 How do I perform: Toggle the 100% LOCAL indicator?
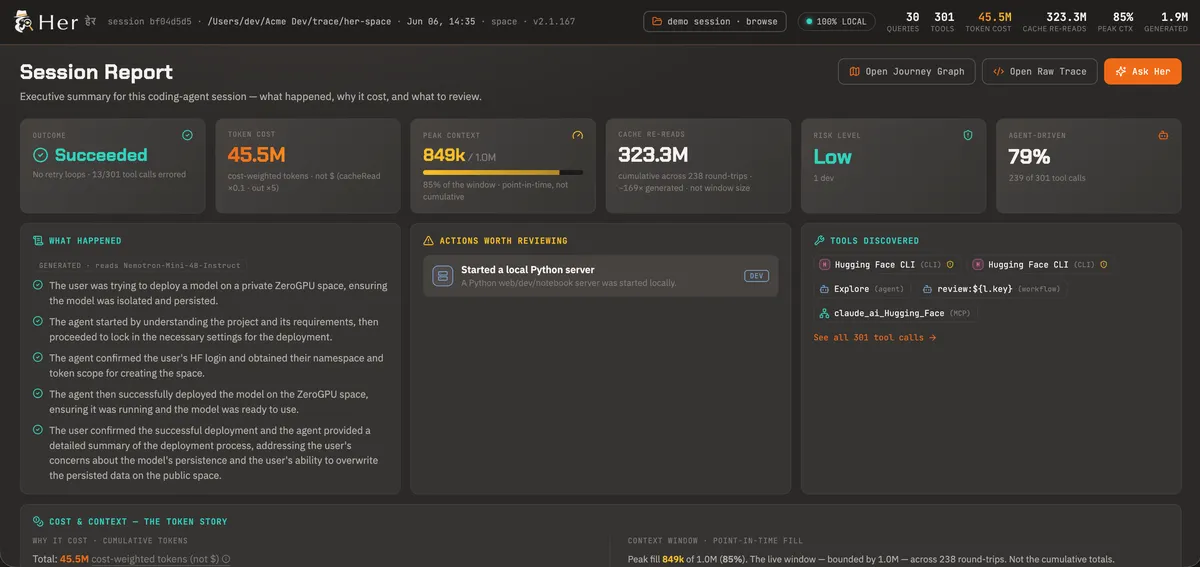point(836,21)
